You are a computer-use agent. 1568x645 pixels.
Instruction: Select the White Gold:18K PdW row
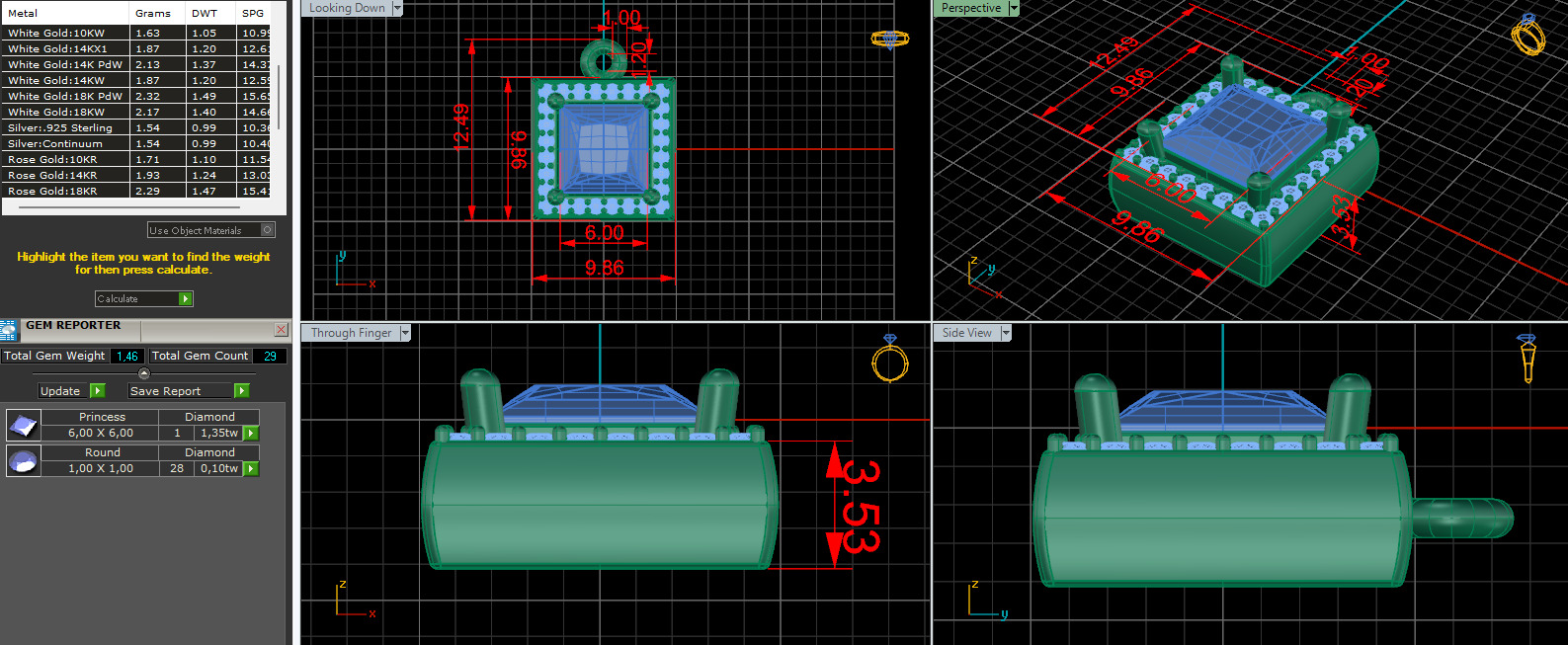tap(136, 96)
